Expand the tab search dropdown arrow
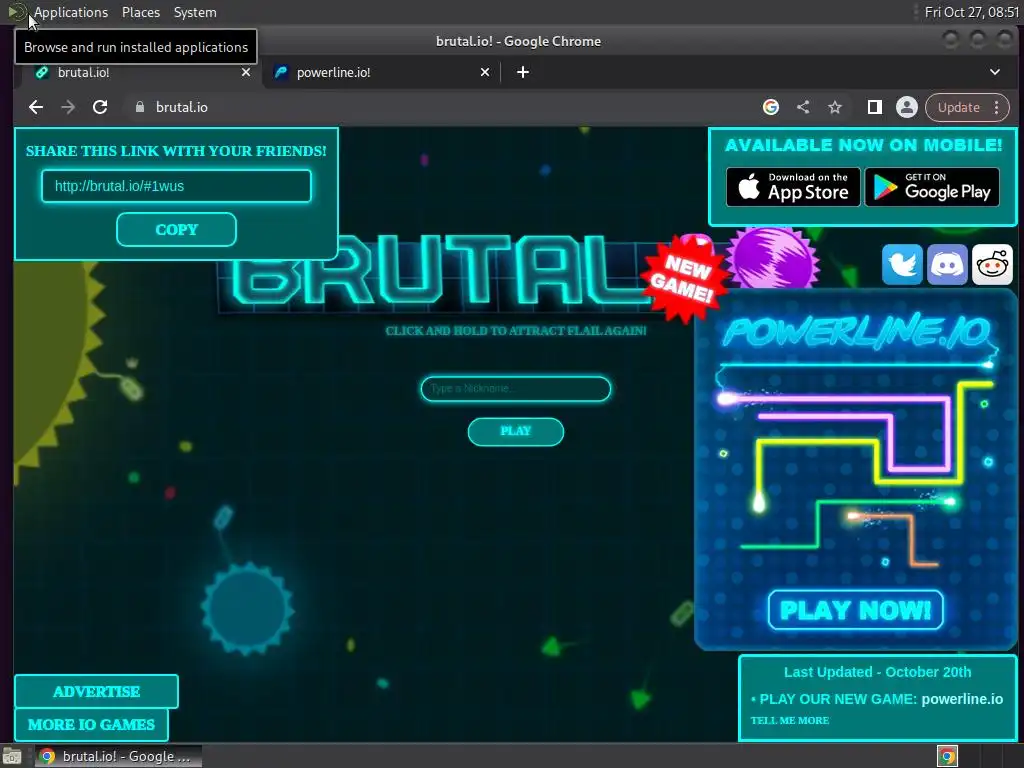This screenshot has width=1024, height=768. coord(995,72)
